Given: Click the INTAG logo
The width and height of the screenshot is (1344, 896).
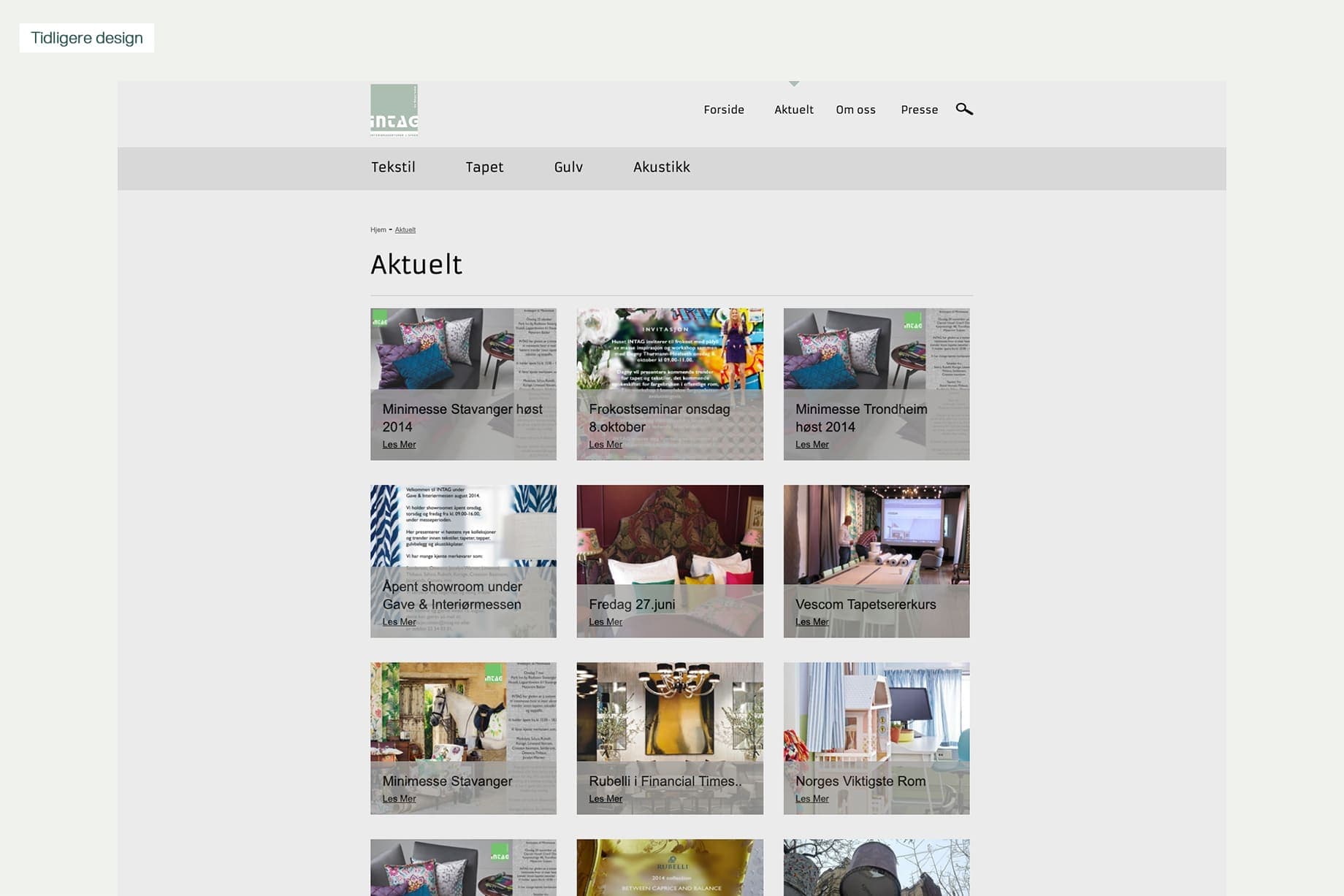Looking at the screenshot, I should [394, 110].
